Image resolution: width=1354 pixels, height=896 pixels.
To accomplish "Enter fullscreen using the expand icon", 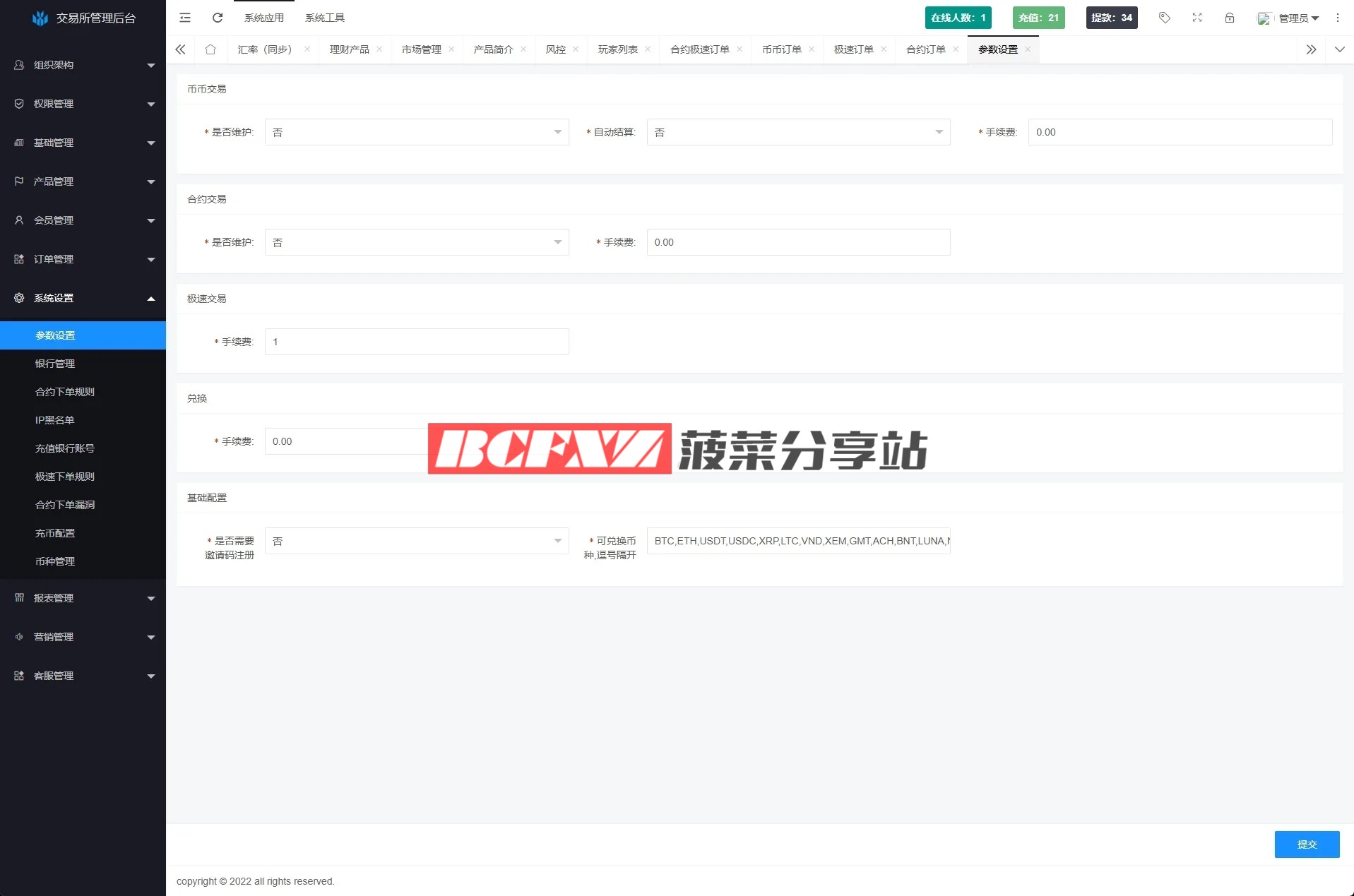I will point(1197,18).
